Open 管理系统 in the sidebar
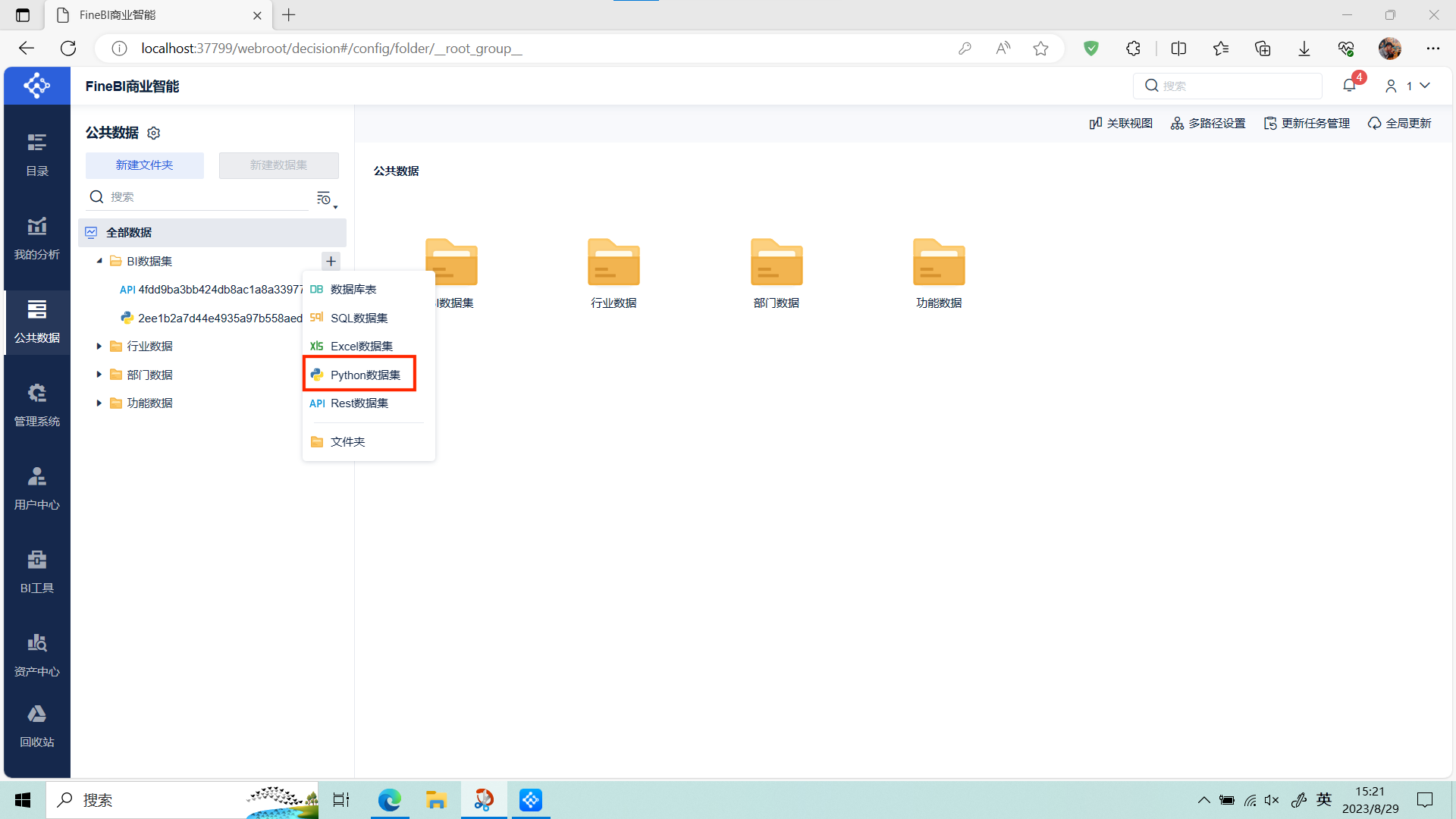 coord(36,405)
